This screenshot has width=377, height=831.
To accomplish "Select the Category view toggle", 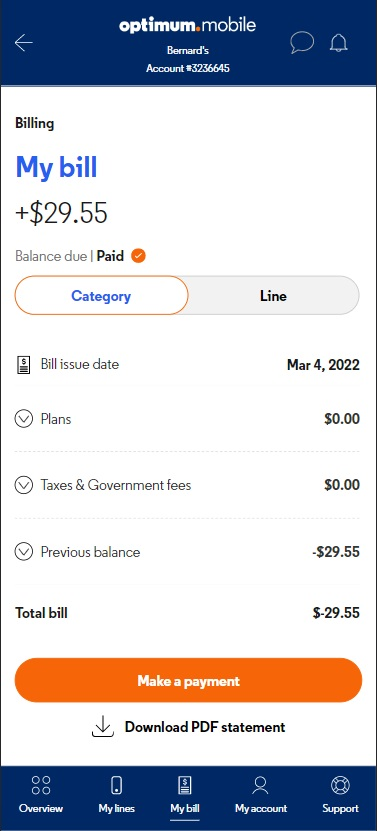I will pyautogui.click(x=101, y=295).
